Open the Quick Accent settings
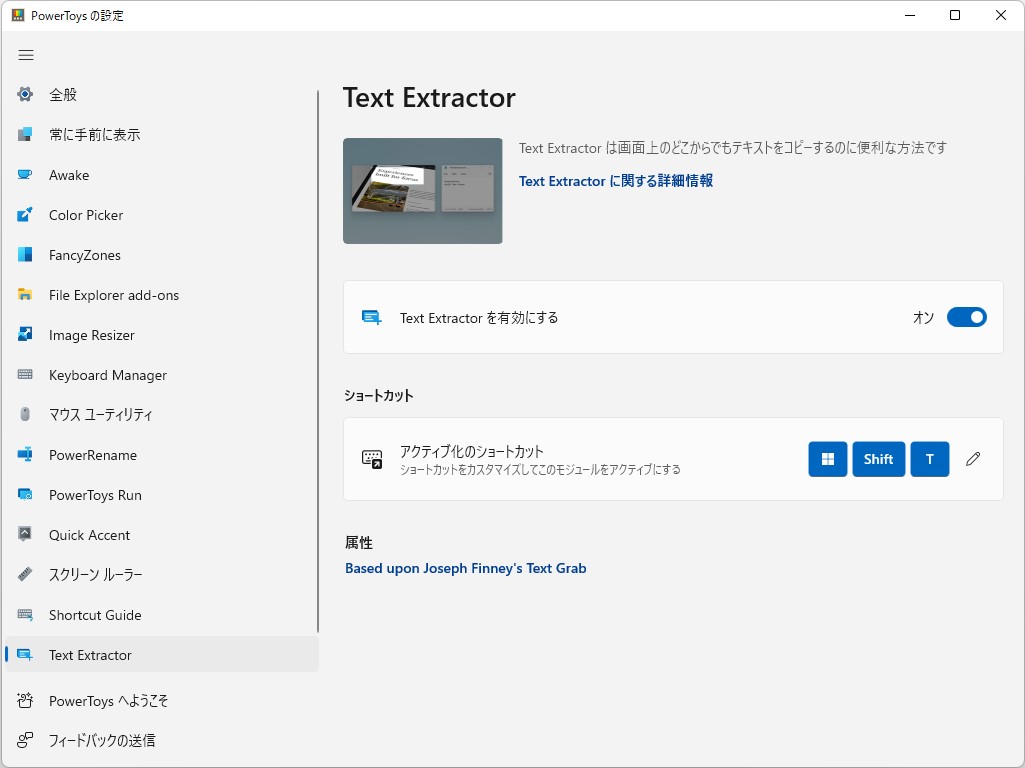1025x768 pixels. (89, 535)
